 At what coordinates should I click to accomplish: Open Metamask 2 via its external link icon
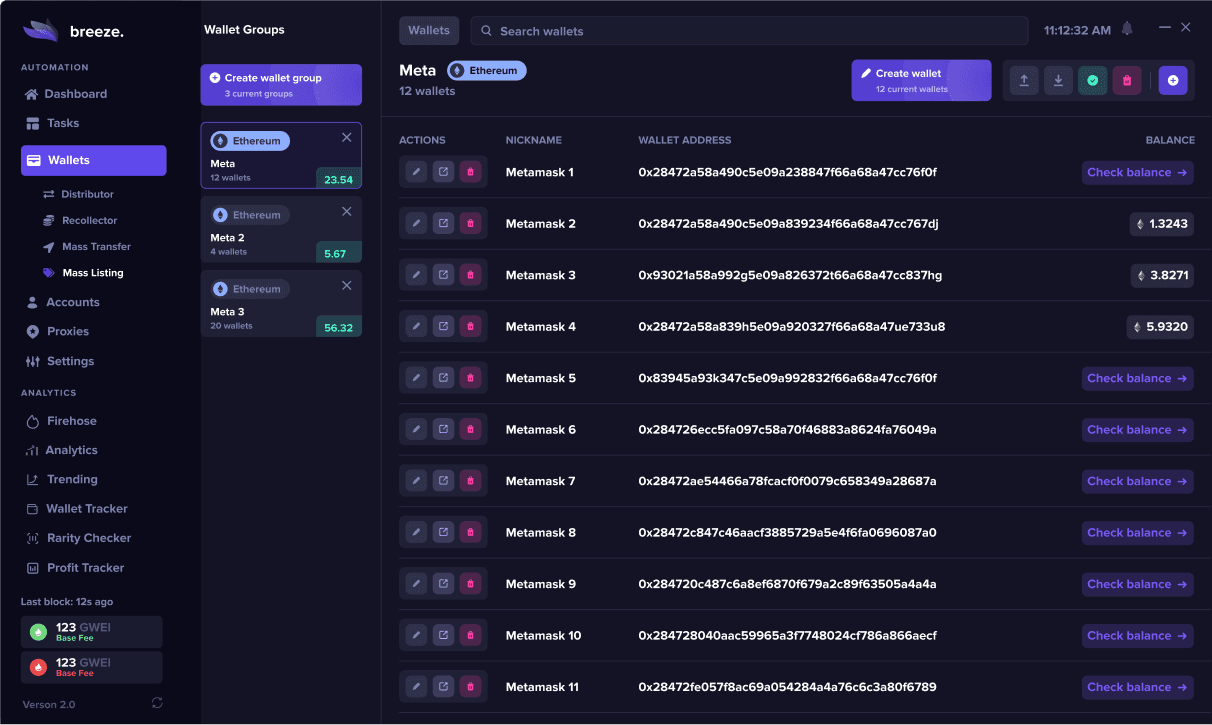pos(443,222)
